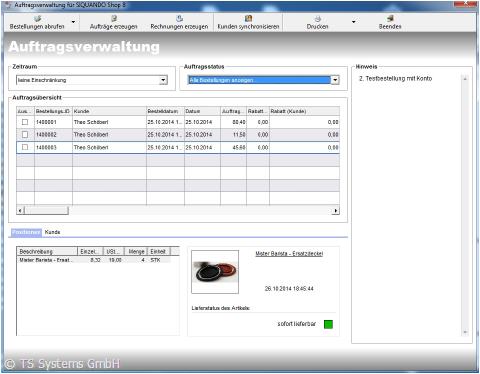Click the order table's left scroll arrow
Screen dimensions: 480x374
point(20,210)
